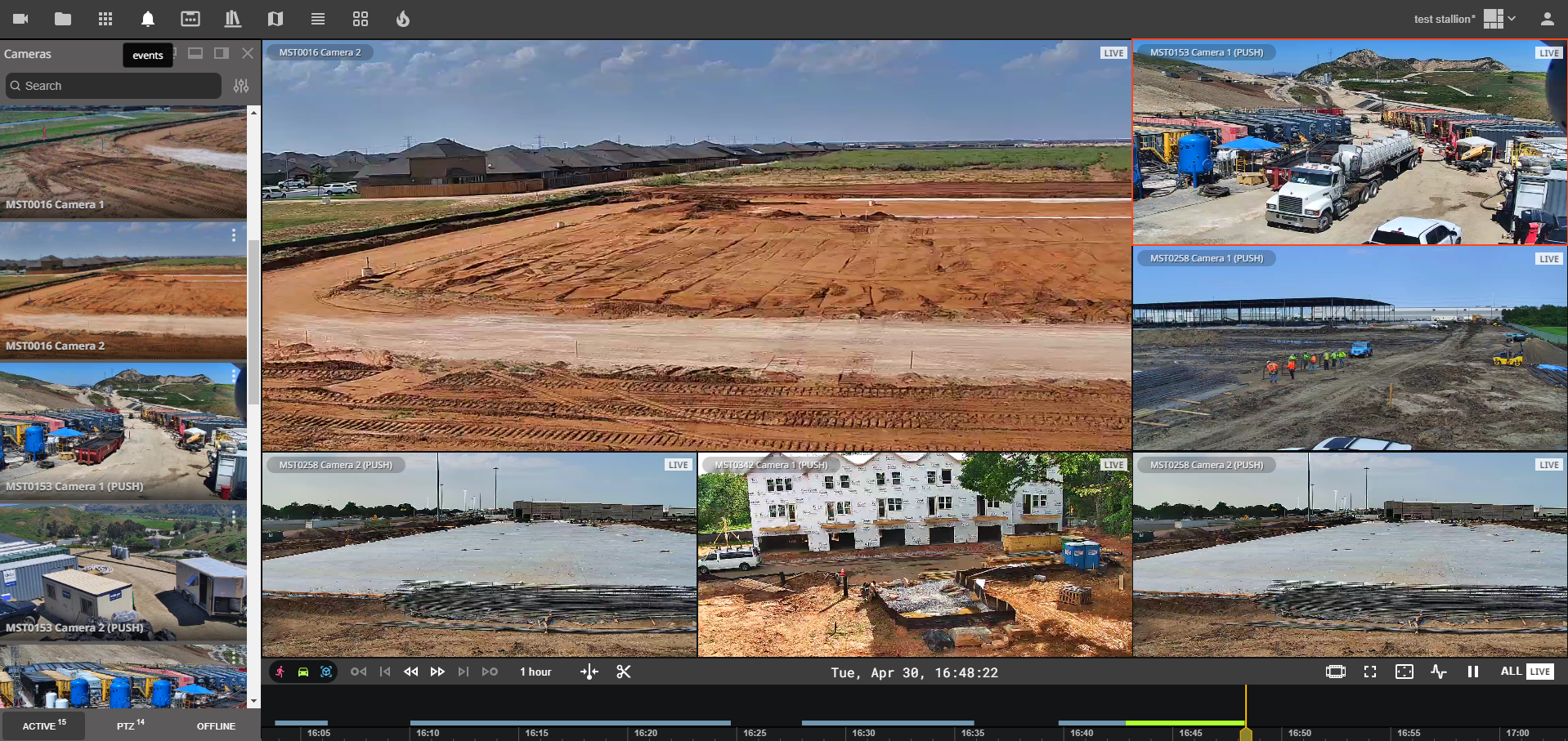
Task: Jump to previous event
Action: click(358, 672)
